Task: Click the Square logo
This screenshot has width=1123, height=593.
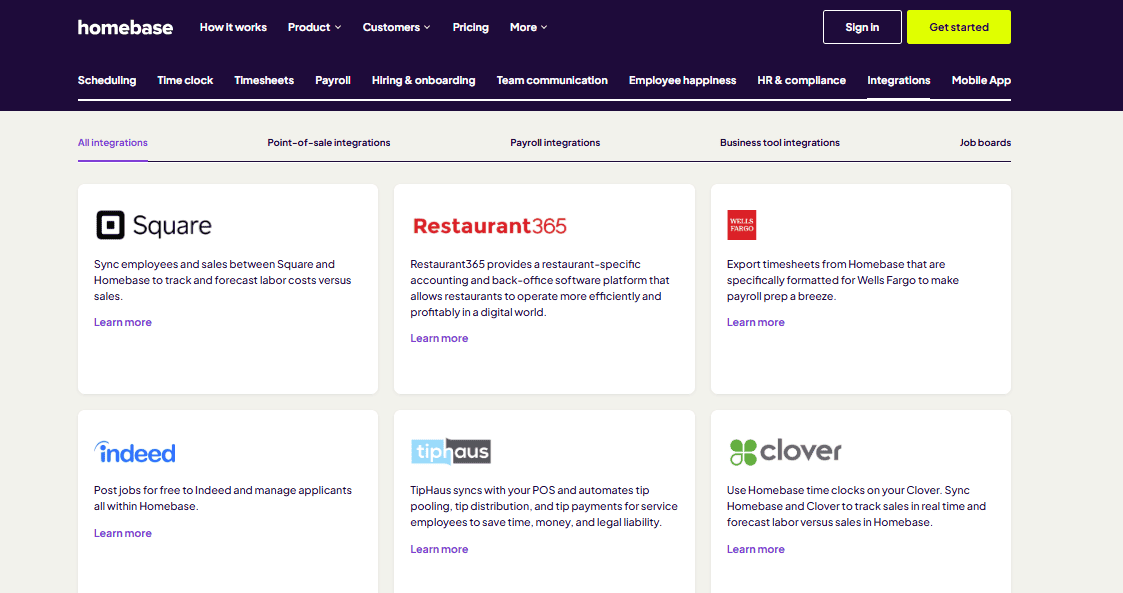Action: 154,225
